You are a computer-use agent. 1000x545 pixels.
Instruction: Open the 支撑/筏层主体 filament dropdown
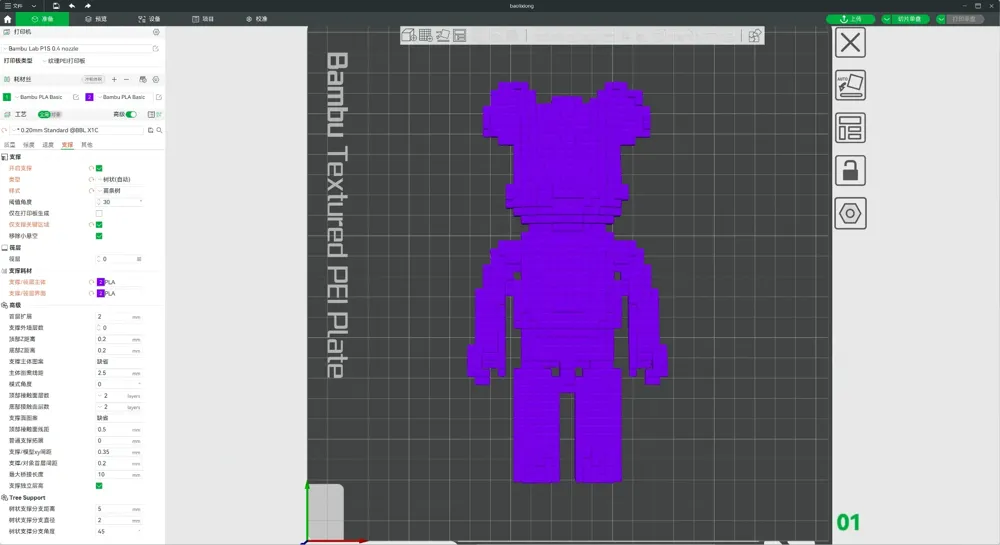[x=120, y=282]
